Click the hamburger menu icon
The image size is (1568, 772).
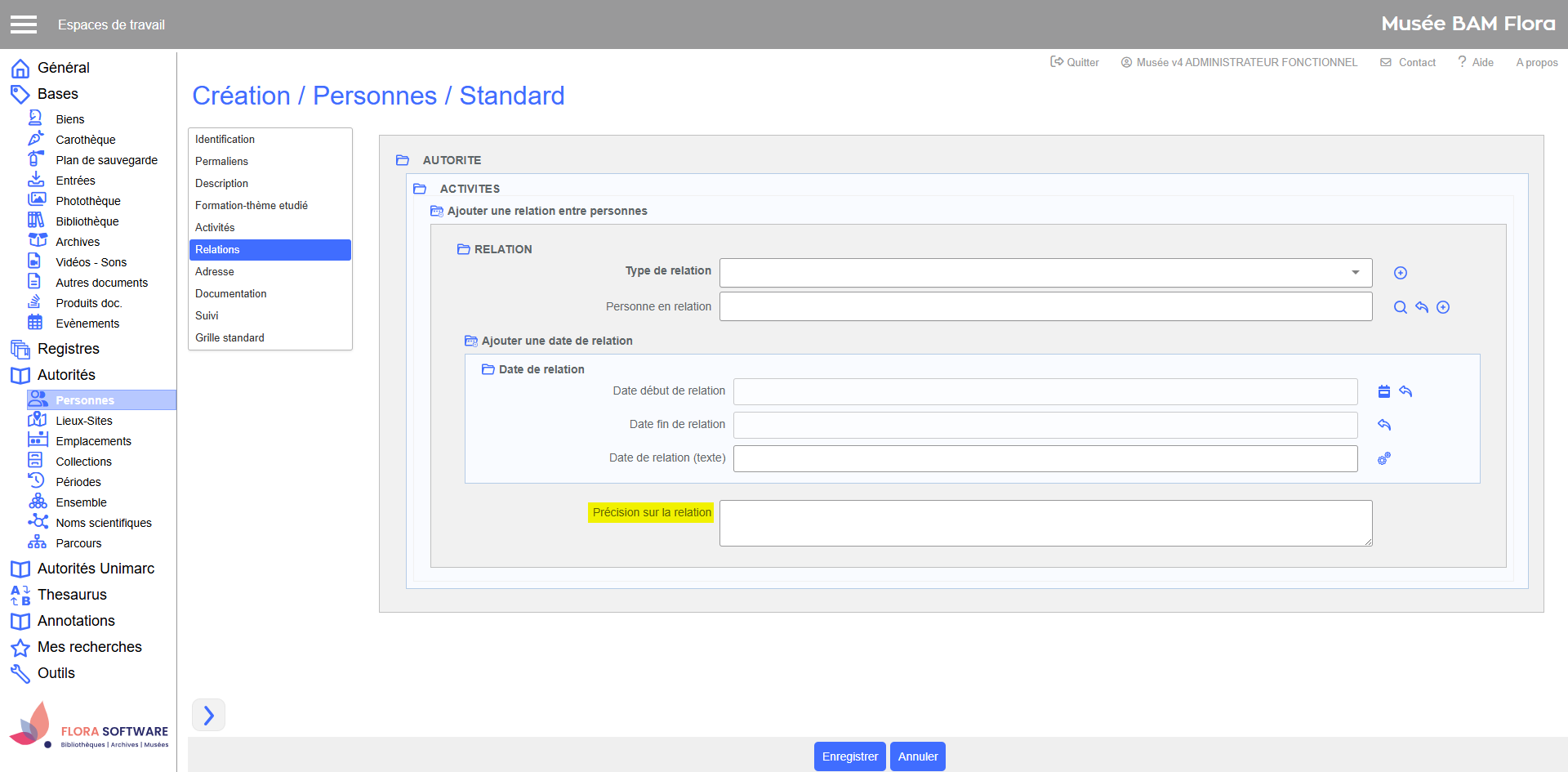24,25
